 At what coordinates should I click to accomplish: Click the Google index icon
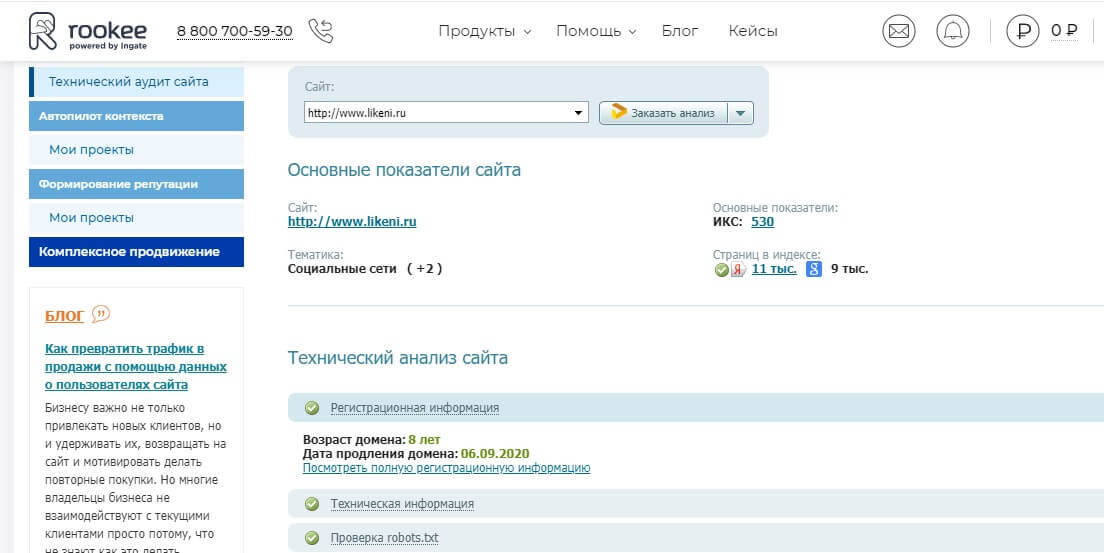(814, 269)
